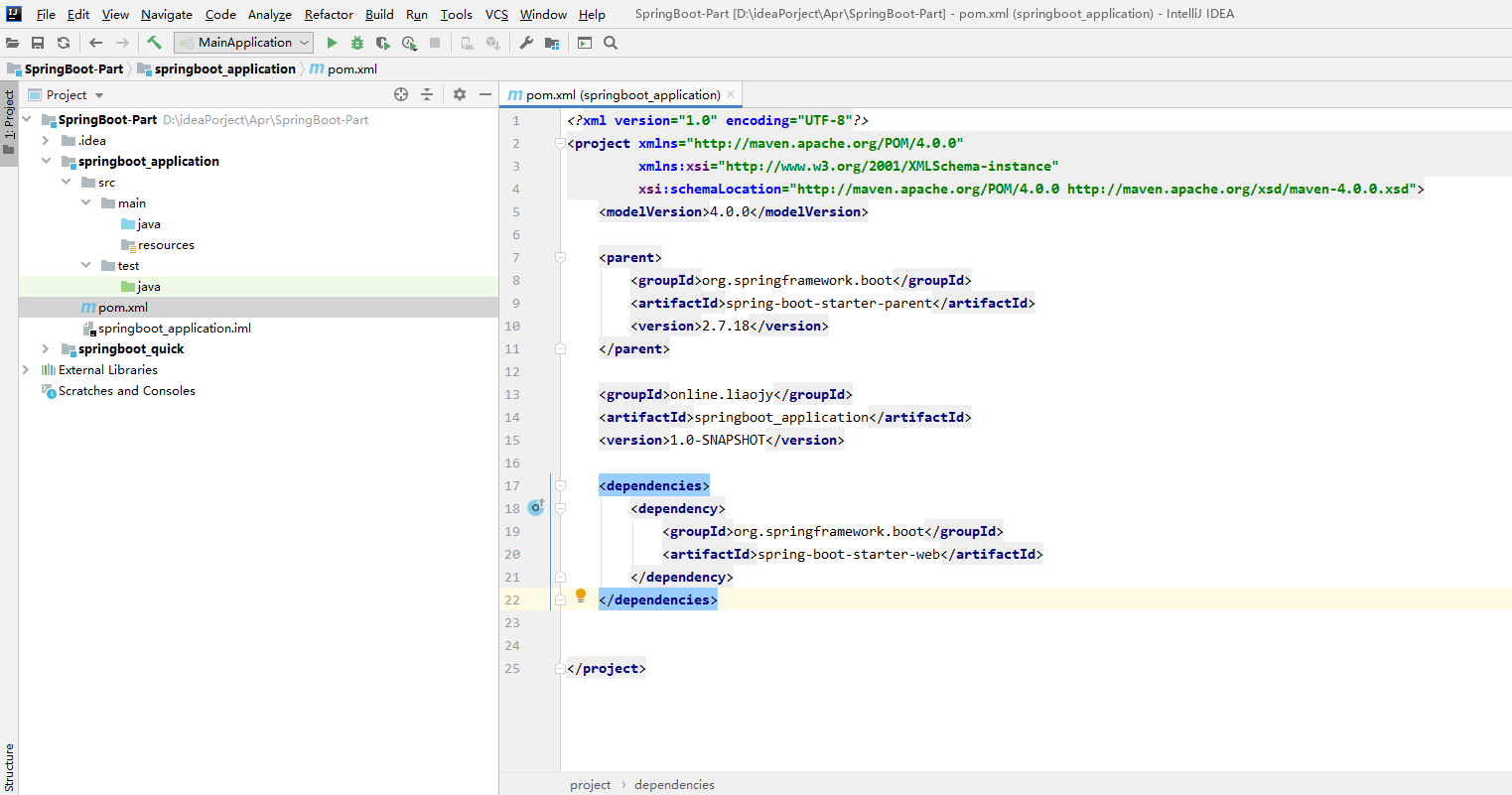Collapse all in Project panel

click(427, 94)
